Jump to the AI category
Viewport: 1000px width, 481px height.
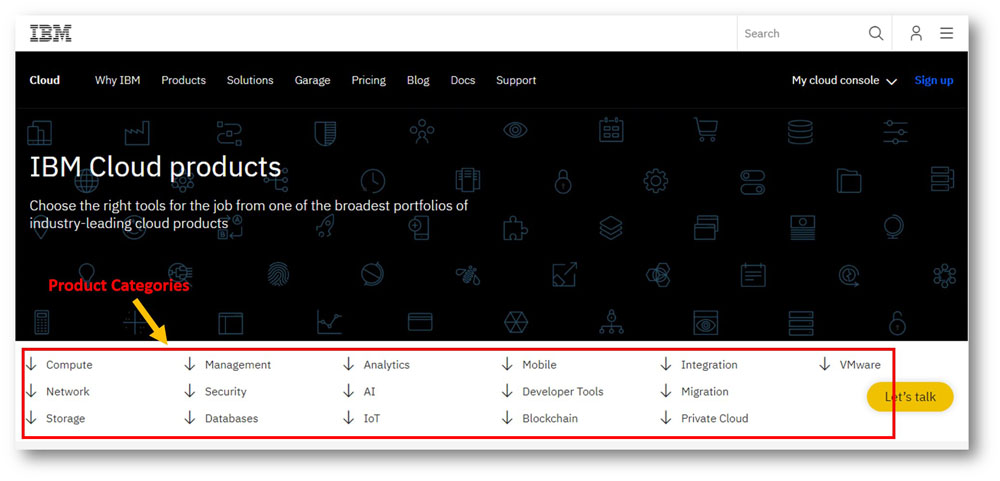(x=369, y=392)
